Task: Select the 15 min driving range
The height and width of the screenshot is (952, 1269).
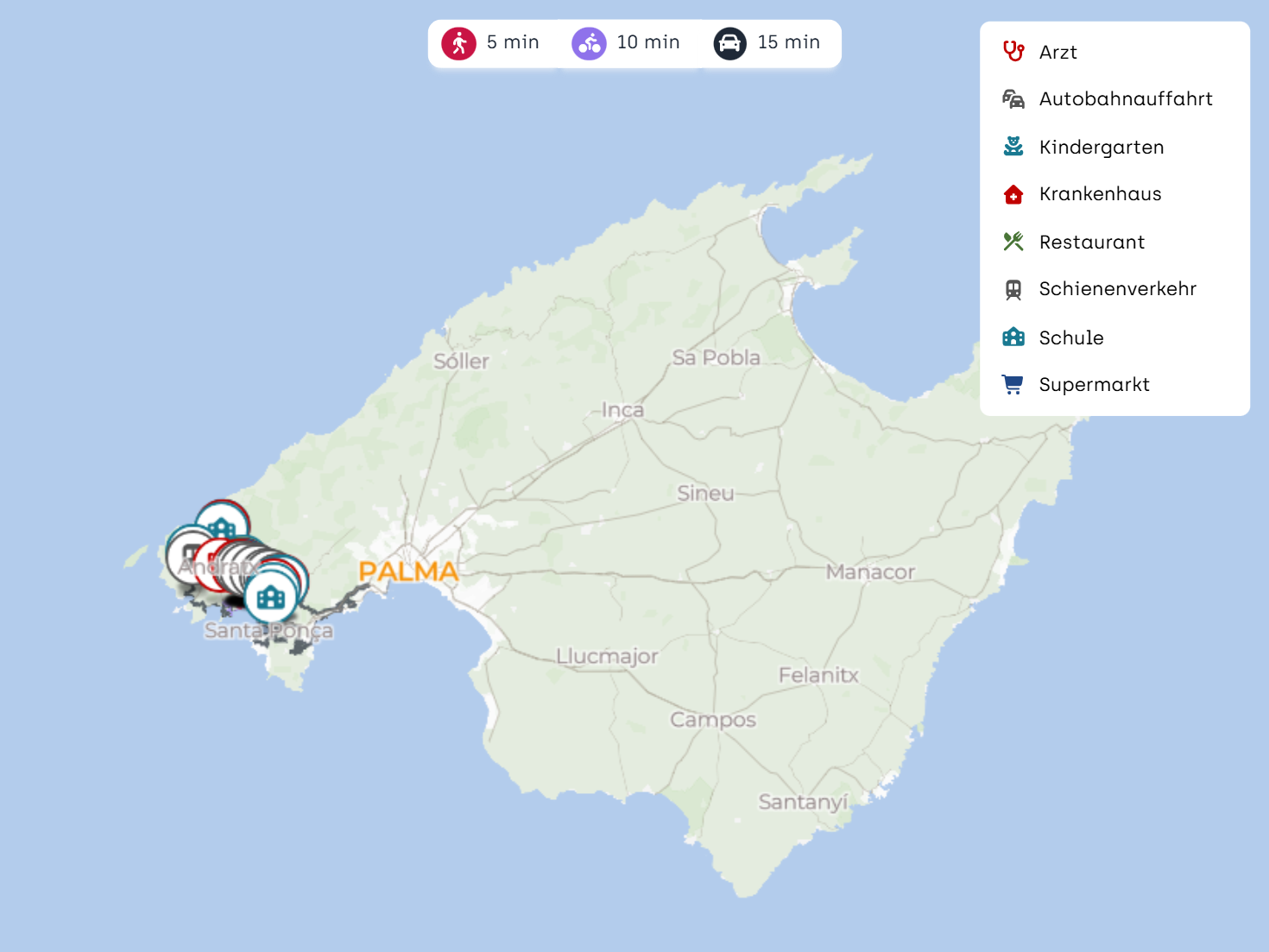Action: point(767,43)
